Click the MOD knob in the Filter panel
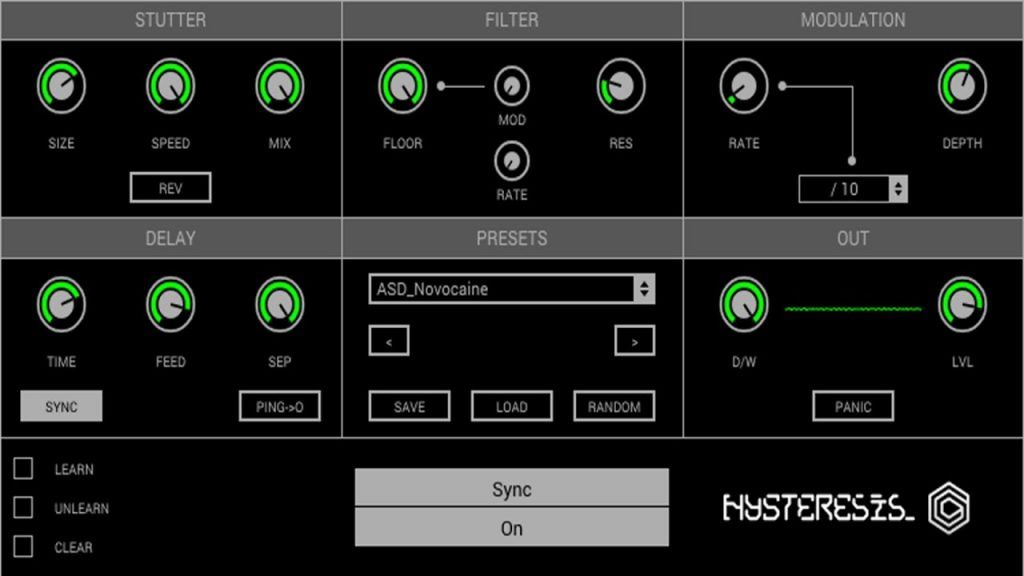The width and height of the screenshot is (1024, 576). (x=512, y=85)
